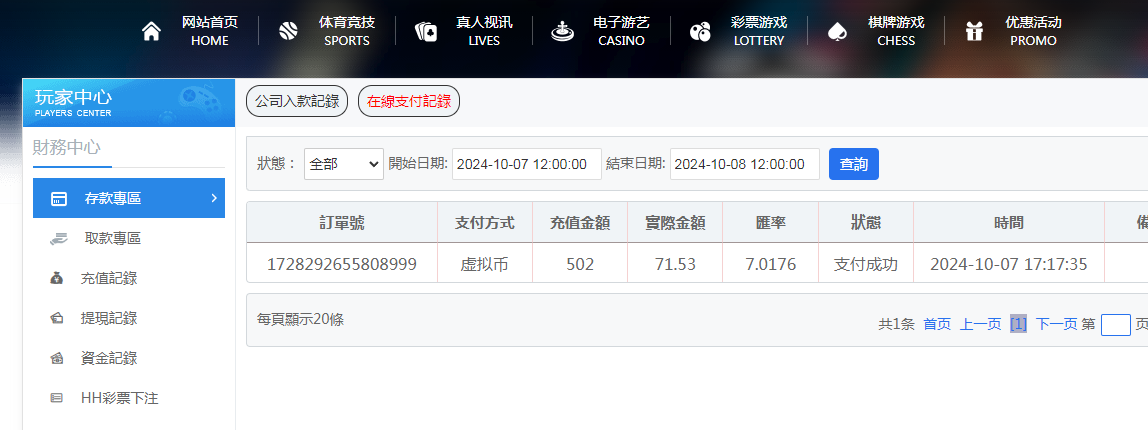Click the home house icon
This screenshot has width=1148, height=430.
(x=151, y=31)
